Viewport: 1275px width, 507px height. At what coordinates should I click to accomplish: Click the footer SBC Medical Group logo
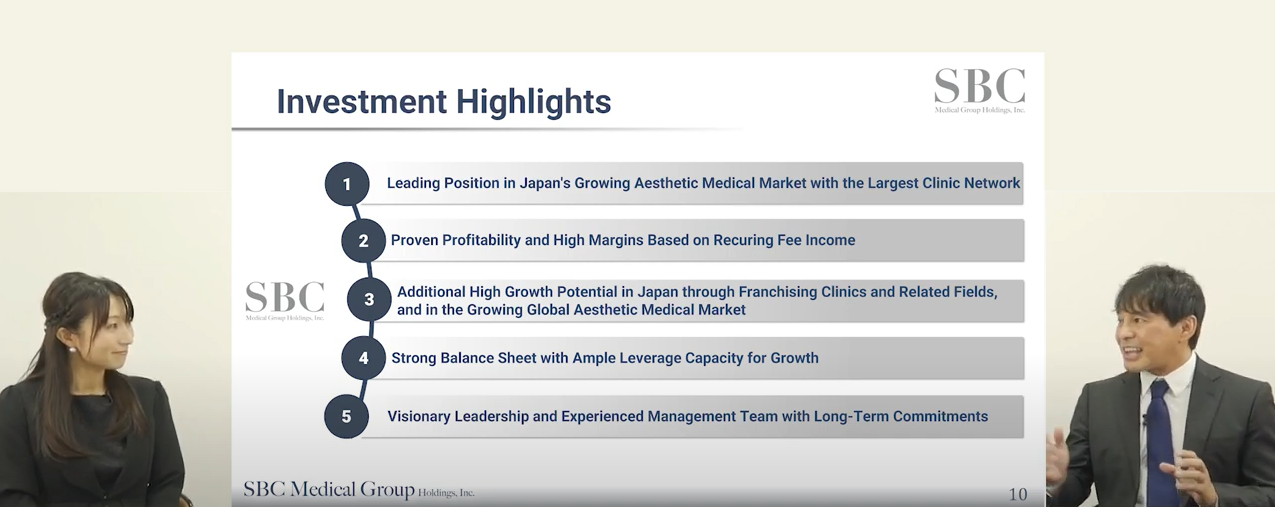(x=358, y=490)
